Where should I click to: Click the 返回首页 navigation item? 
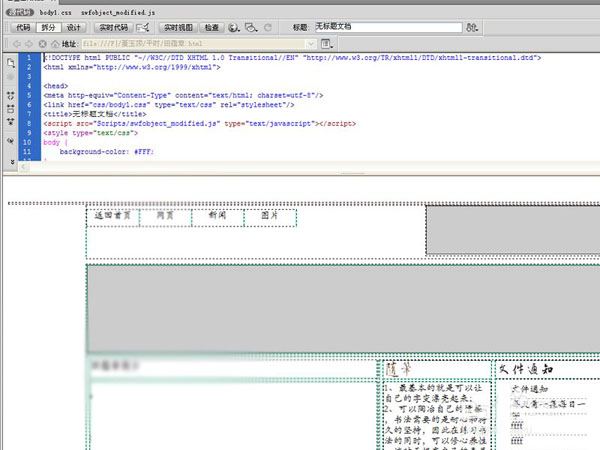[x=112, y=216]
